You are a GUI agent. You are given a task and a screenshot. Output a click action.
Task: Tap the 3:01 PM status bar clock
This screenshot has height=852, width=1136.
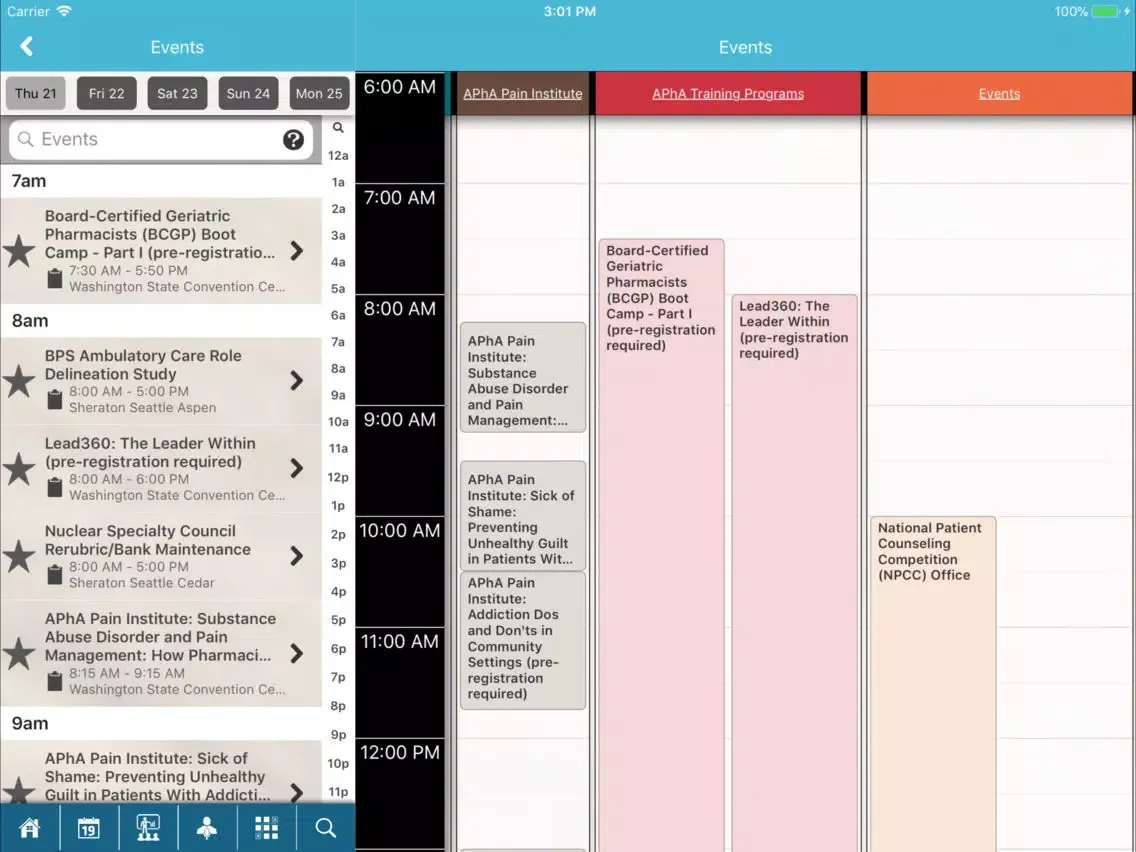[570, 12]
